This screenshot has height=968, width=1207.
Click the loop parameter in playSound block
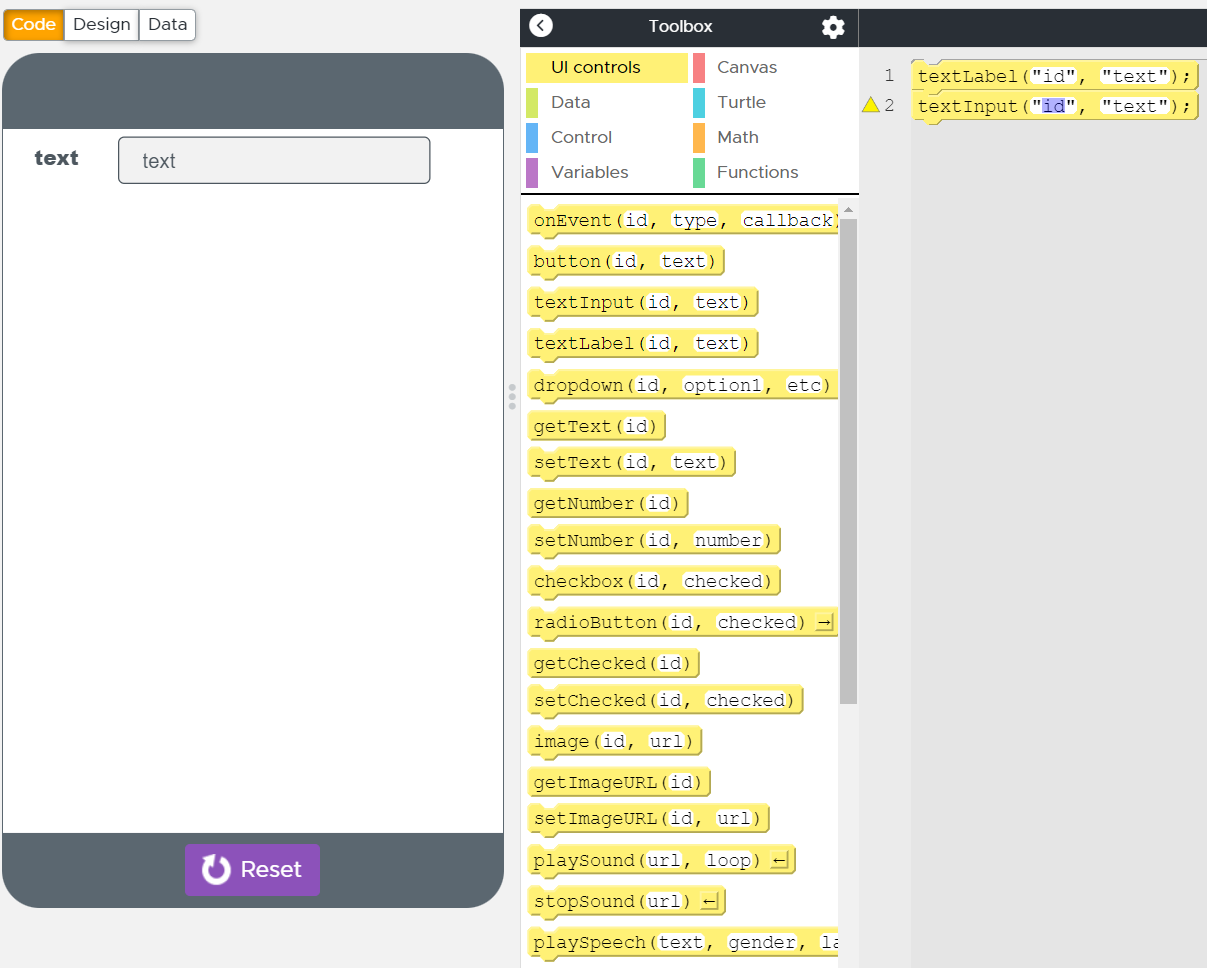[x=728, y=861]
